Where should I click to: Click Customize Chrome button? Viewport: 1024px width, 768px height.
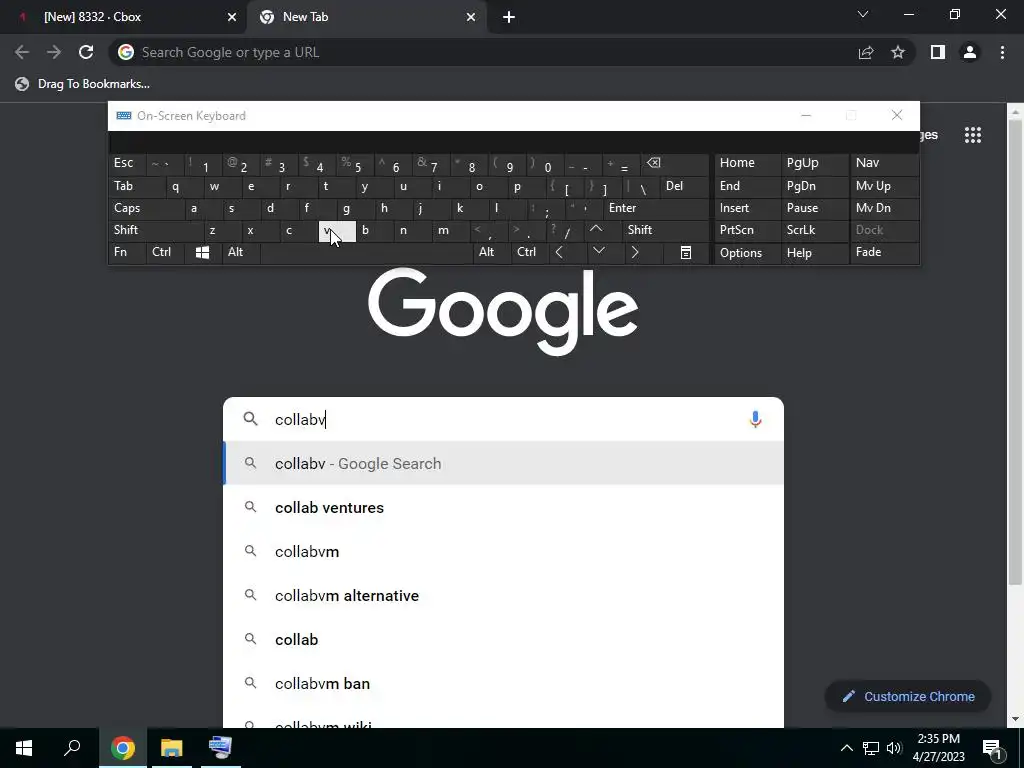pos(908,697)
